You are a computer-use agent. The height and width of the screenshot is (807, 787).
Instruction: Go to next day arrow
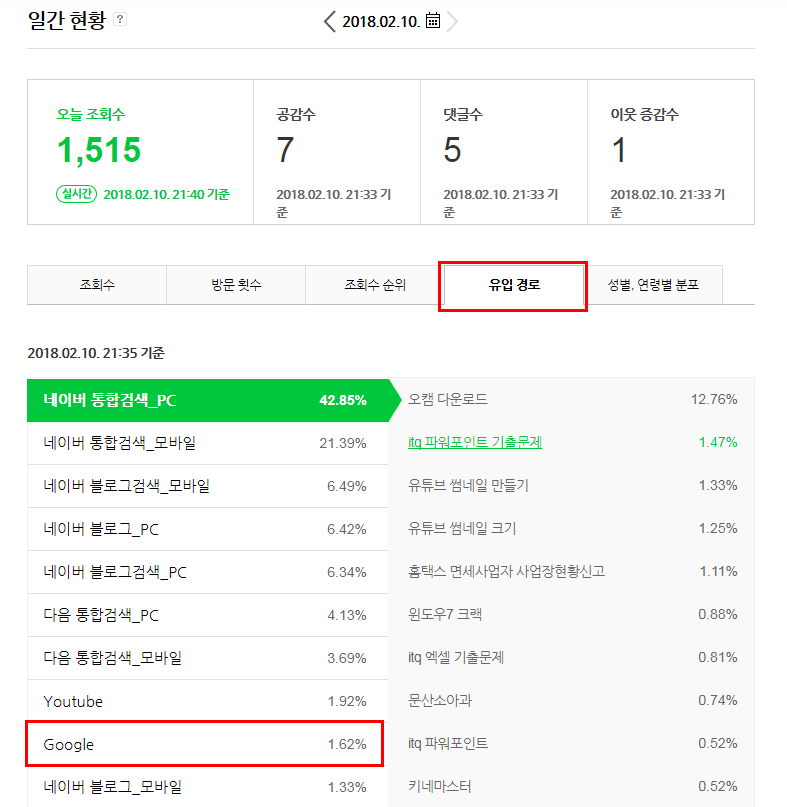(x=453, y=21)
